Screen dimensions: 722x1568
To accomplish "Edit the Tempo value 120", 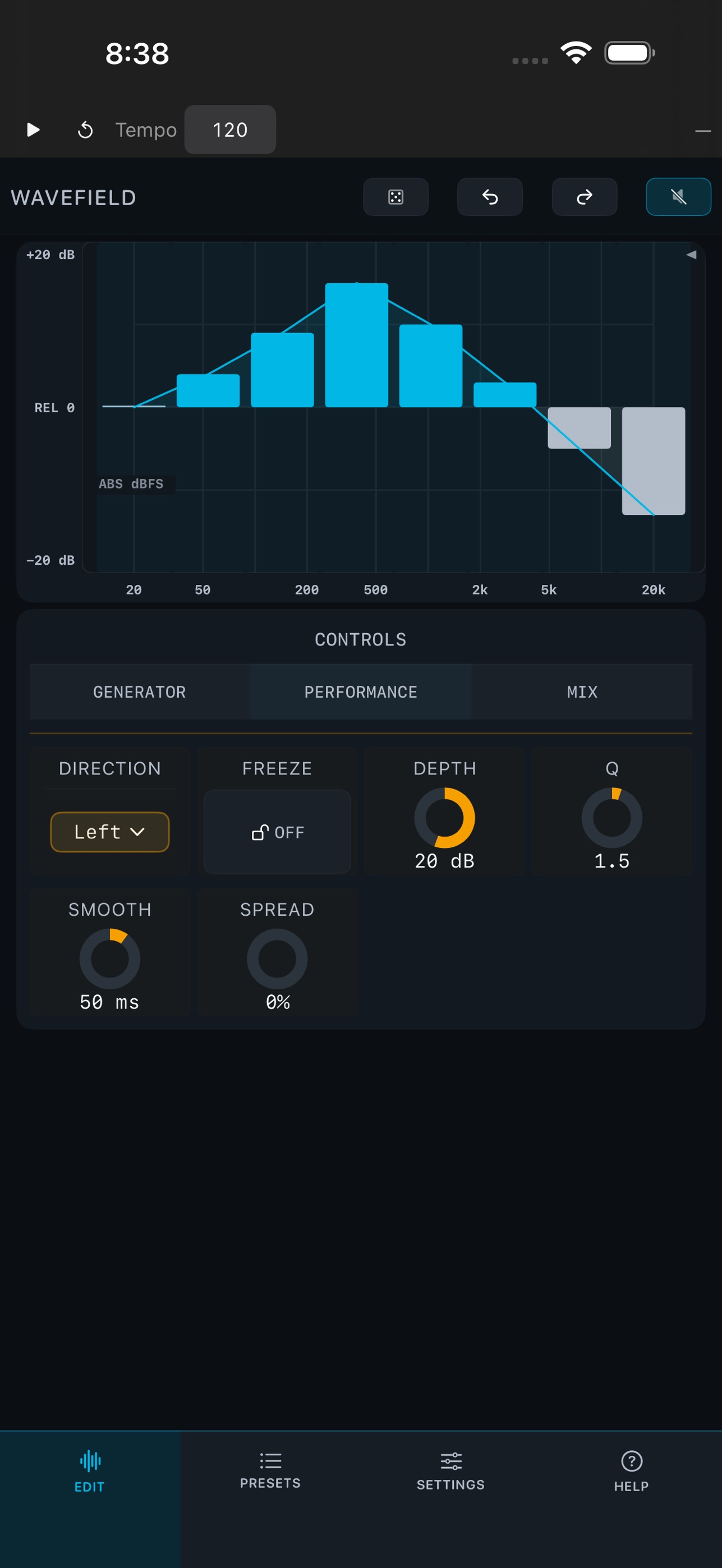I will [x=230, y=130].
